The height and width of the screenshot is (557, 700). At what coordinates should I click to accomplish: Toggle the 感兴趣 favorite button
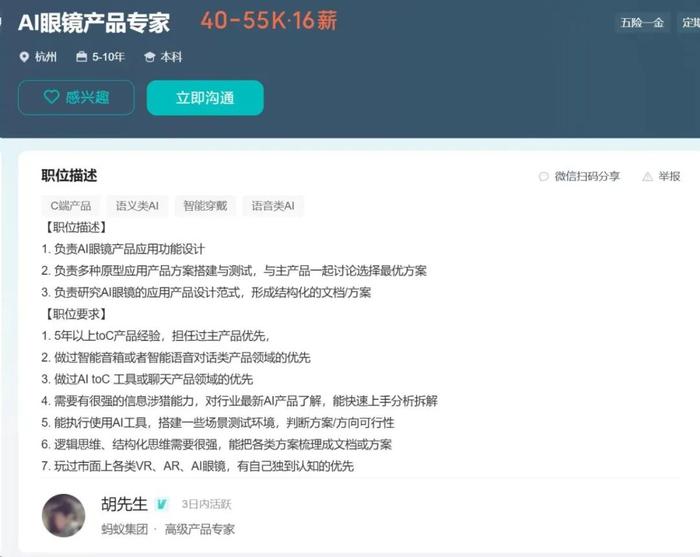click(x=76, y=98)
